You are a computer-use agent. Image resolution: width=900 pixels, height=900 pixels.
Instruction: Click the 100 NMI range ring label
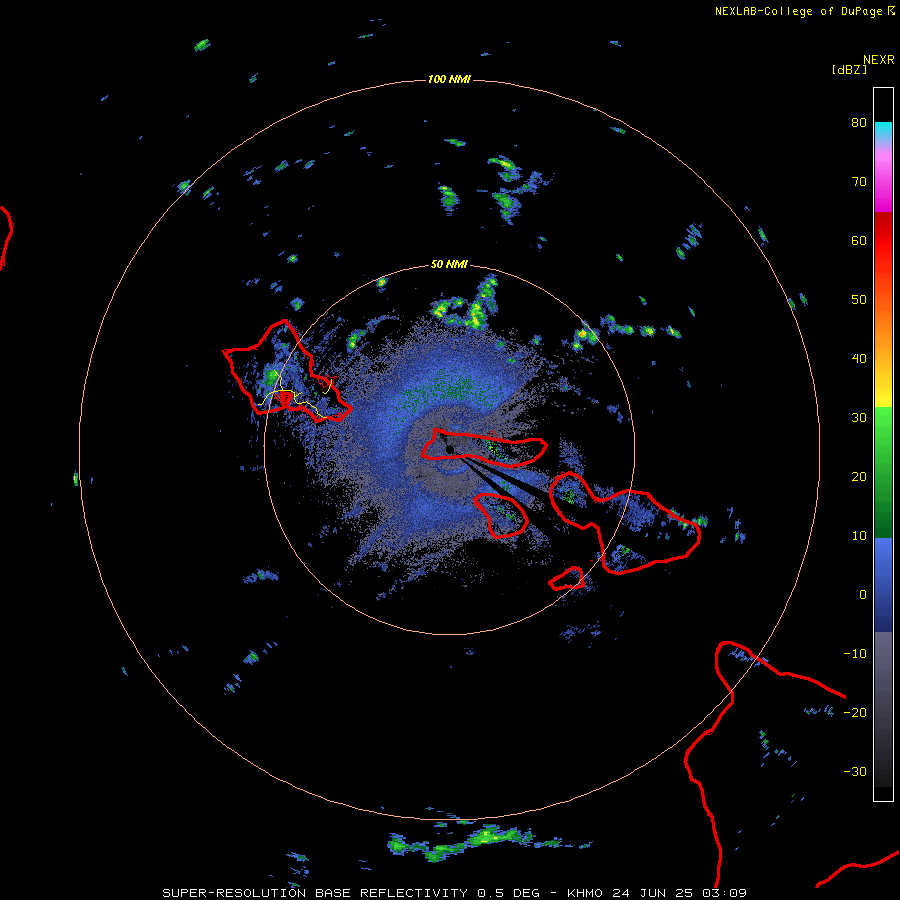pyautogui.click(x=449, y=79)
